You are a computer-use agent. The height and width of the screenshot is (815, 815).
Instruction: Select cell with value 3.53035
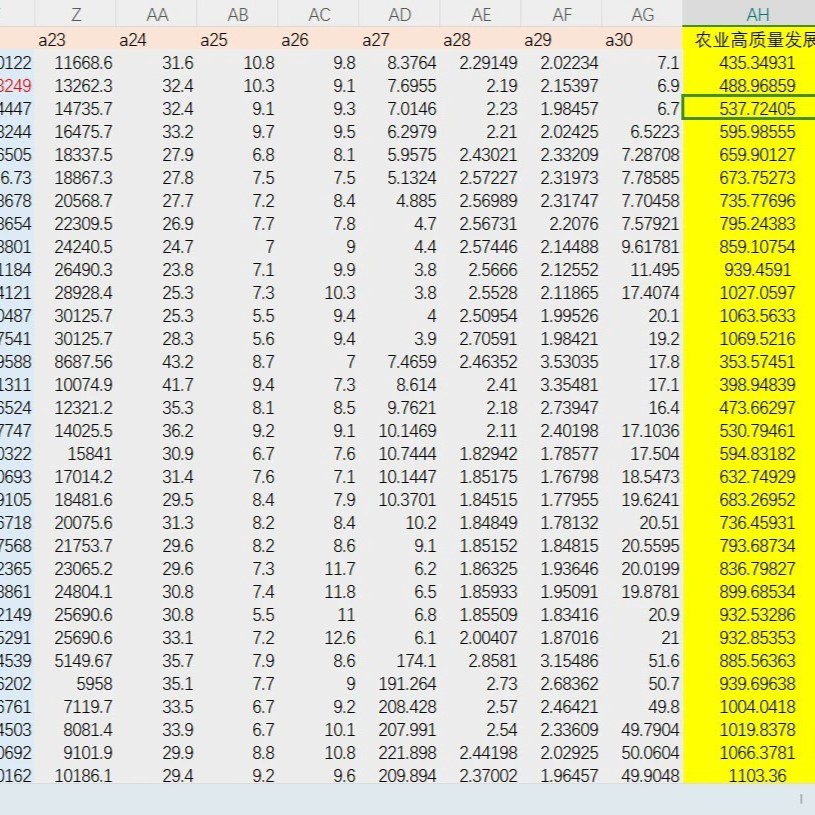click(x=562, y=362)
